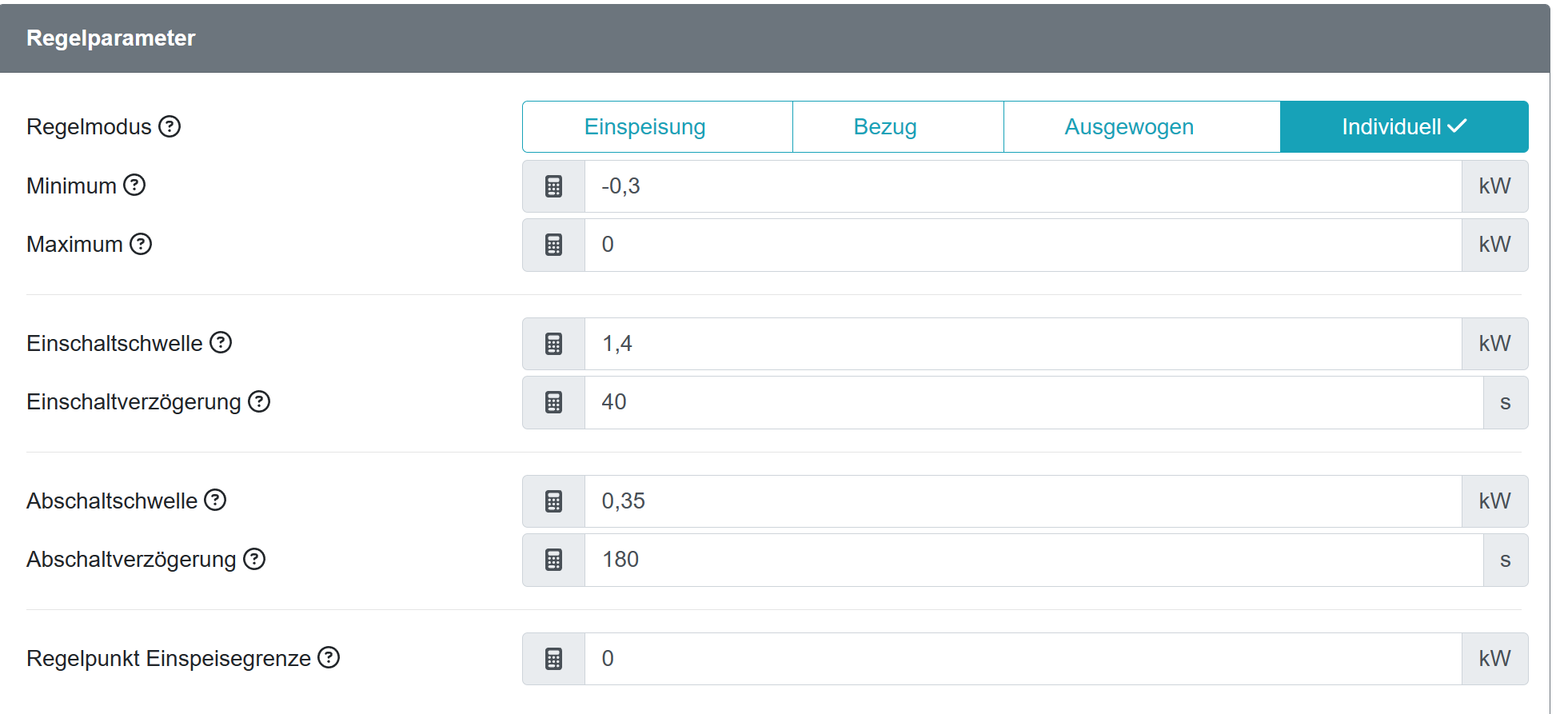Click the Abschaltverzögerung question mark icon
1568x714 pixels.
pyautogui.click(x=254, y=559)
